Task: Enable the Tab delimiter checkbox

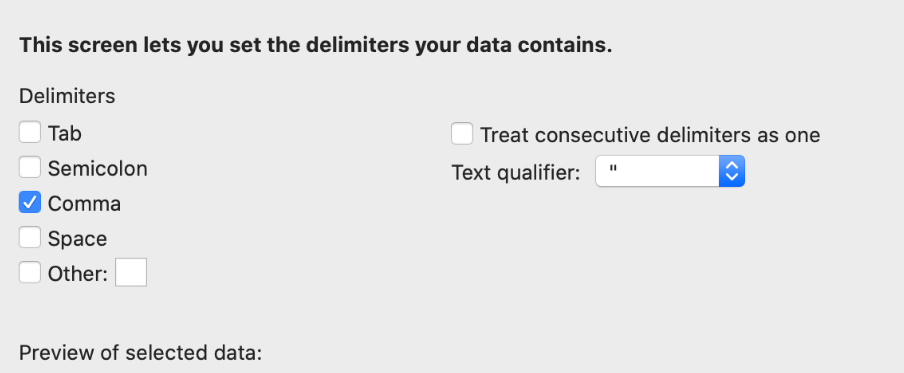Action: [x=30, y=132]
